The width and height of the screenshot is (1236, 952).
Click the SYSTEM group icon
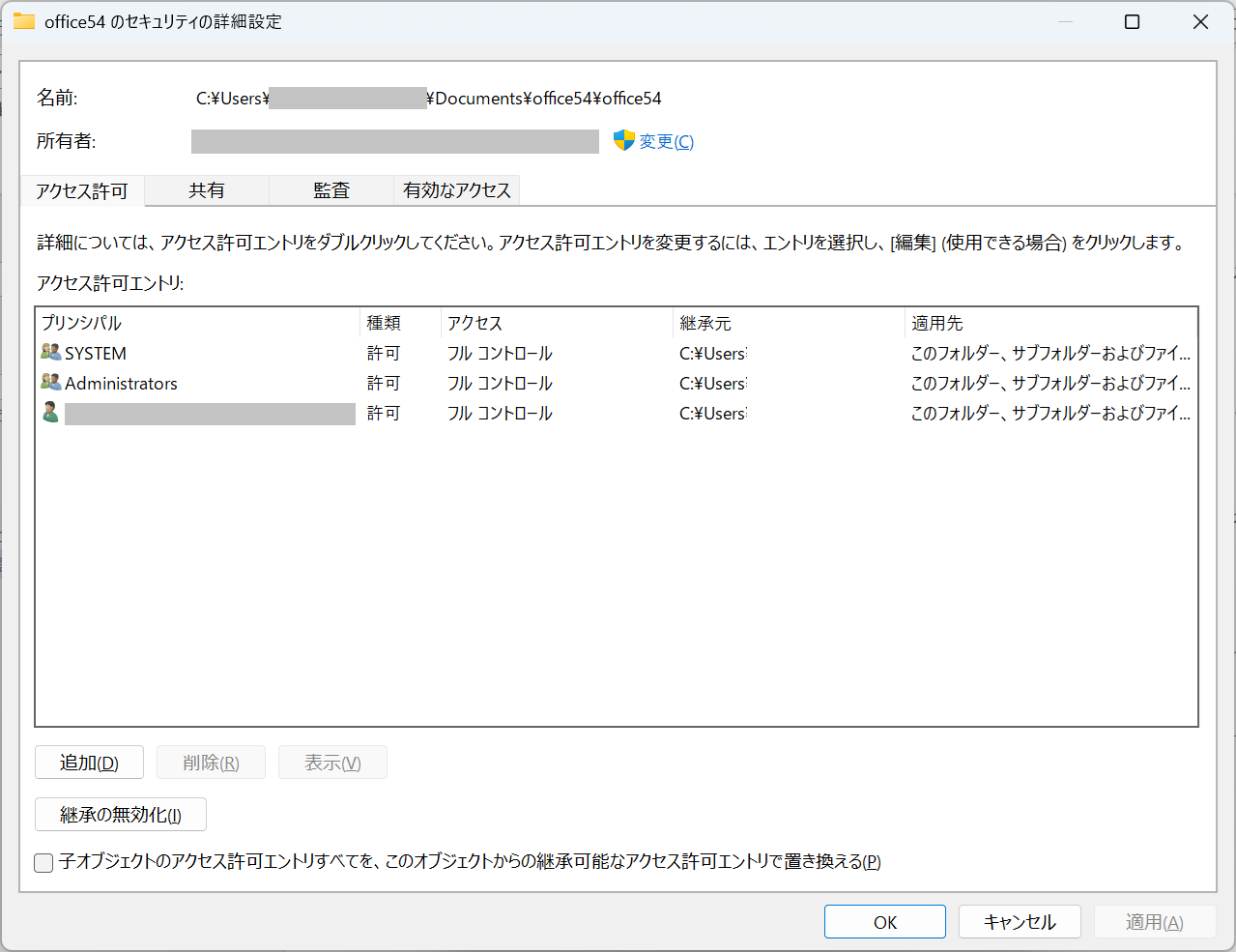point(50,352)
